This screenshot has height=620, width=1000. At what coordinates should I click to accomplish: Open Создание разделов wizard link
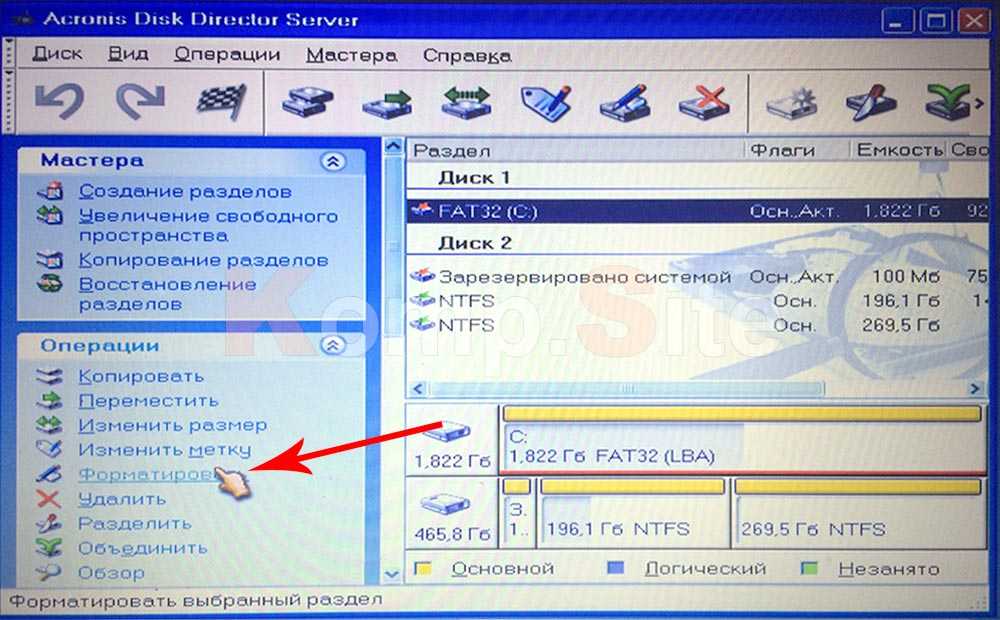pos(186,191)
